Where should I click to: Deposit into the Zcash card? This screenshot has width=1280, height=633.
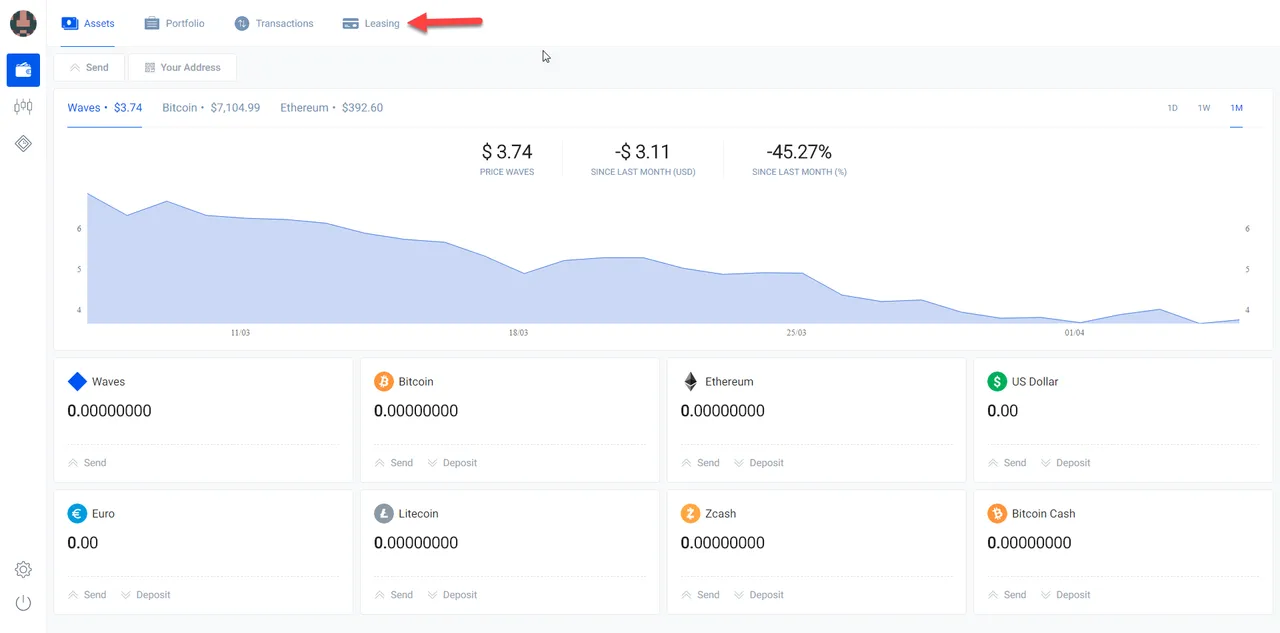click(759, 595)
